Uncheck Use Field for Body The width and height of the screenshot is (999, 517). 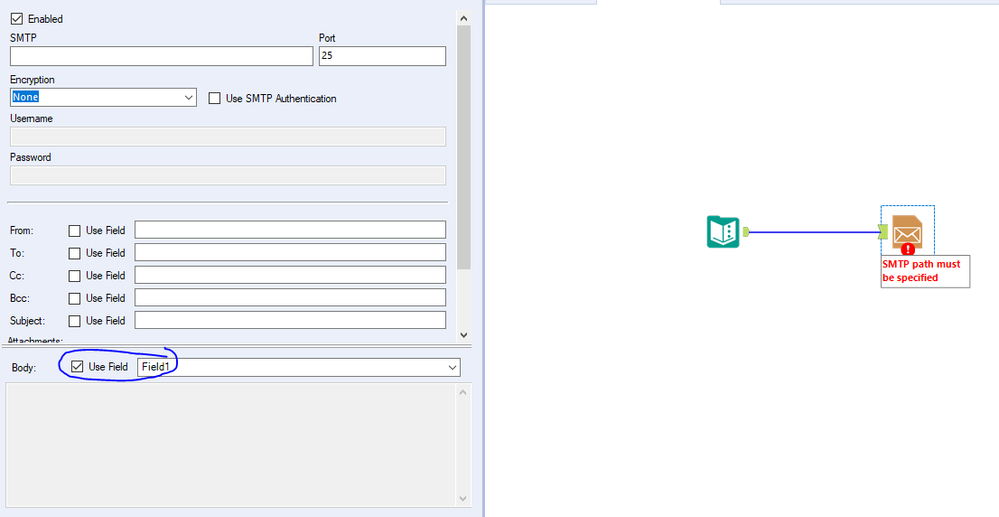point(77,367)
